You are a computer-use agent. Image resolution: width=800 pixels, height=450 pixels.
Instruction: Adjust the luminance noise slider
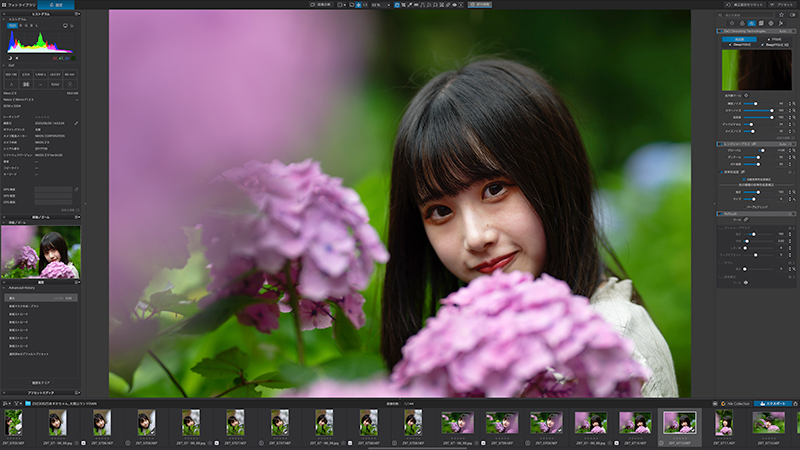(x=759, y=104)
